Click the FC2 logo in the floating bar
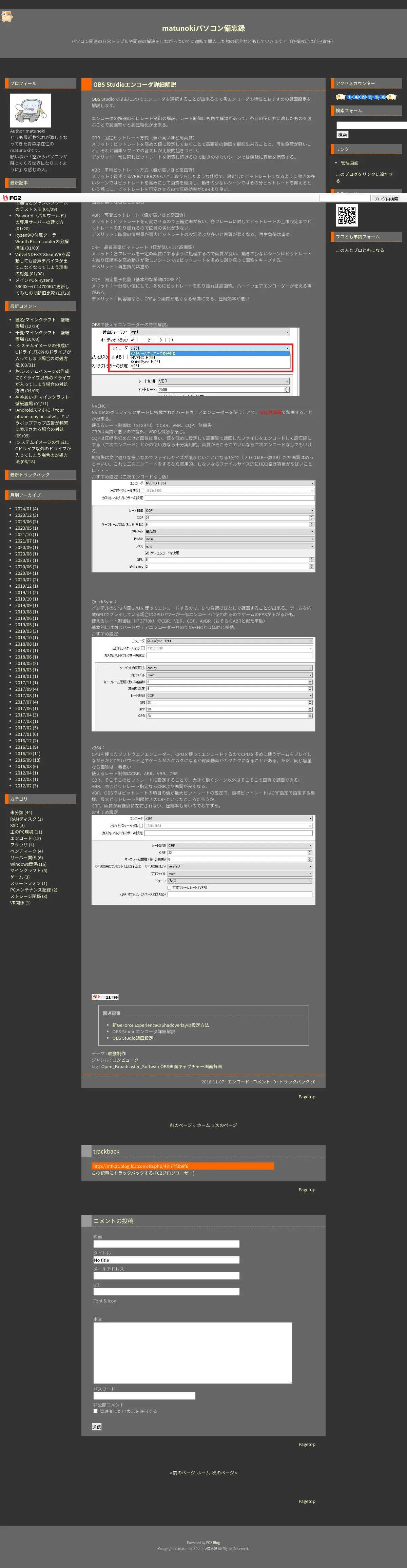Image resolution: width=407 pixels, height=1568 pixels. tap(12, 198)
